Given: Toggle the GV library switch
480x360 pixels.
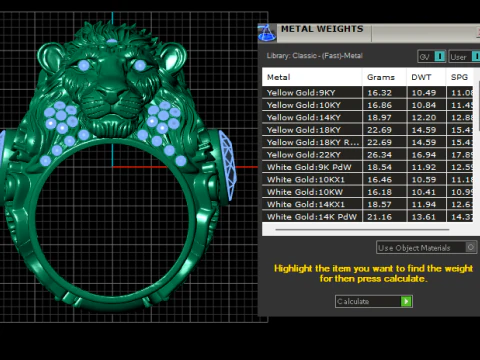Looking at the screenshot, I should click(x=440, y=56).
